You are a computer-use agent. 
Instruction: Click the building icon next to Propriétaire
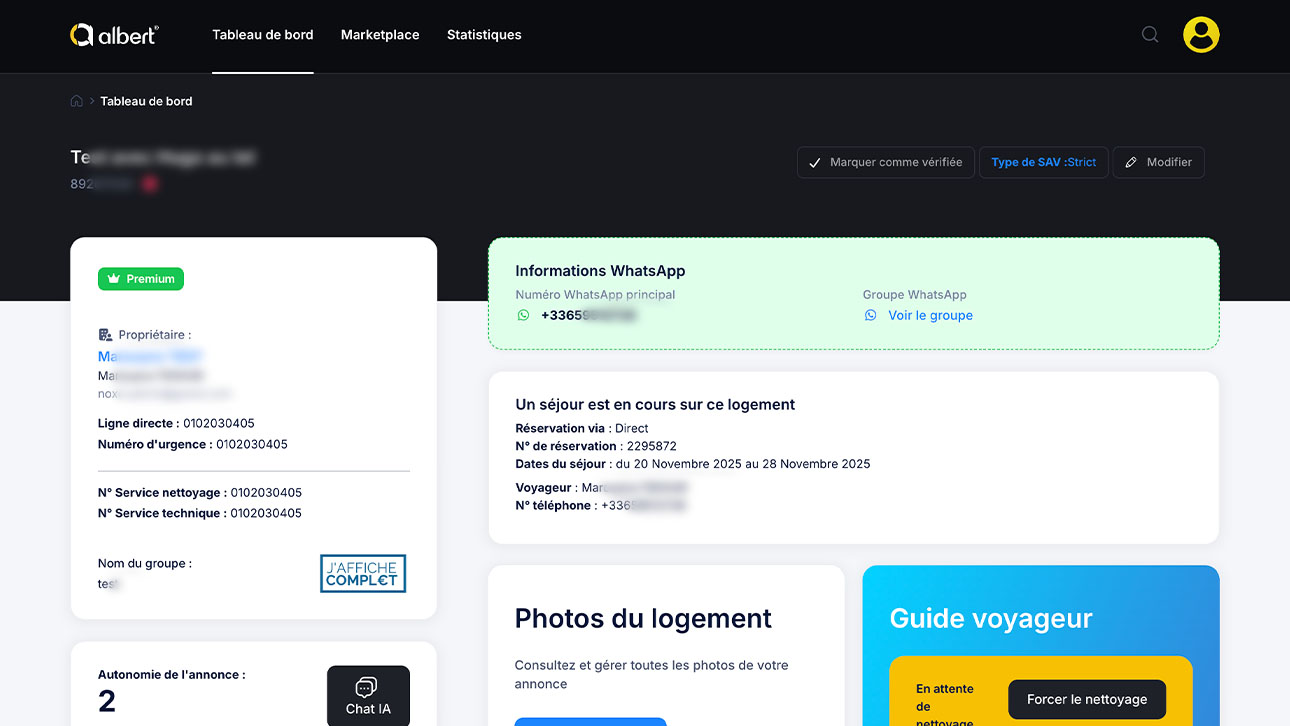(105, 335)
